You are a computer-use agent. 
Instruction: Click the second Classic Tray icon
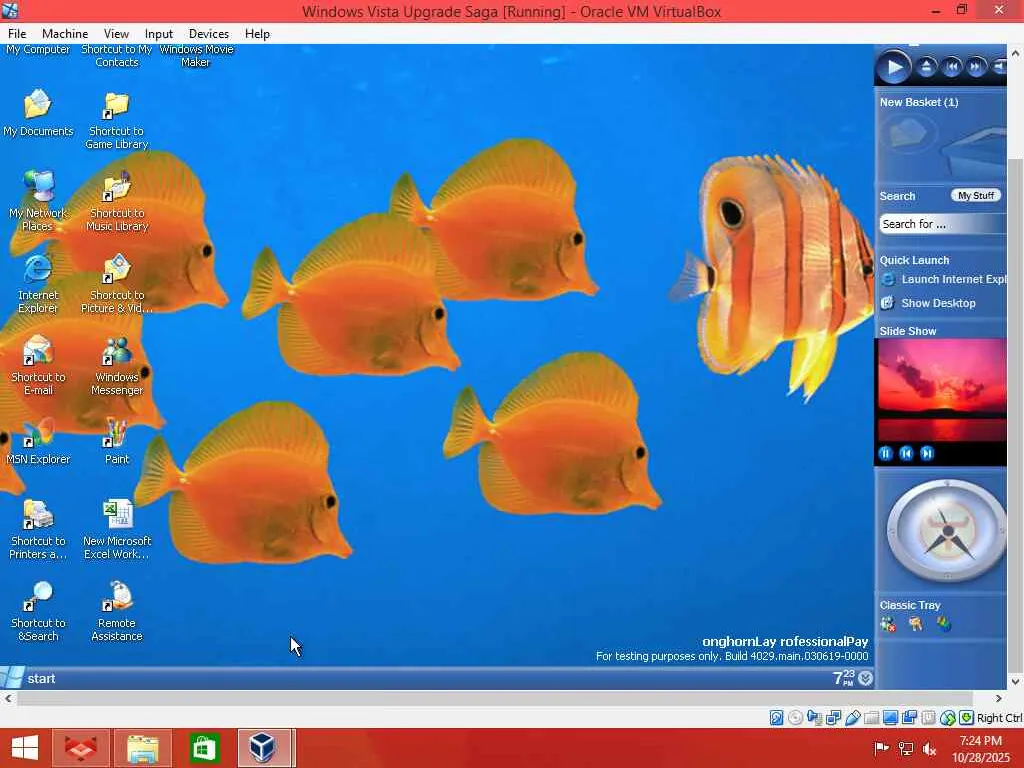pyautogui.click(x=916, y=624)
